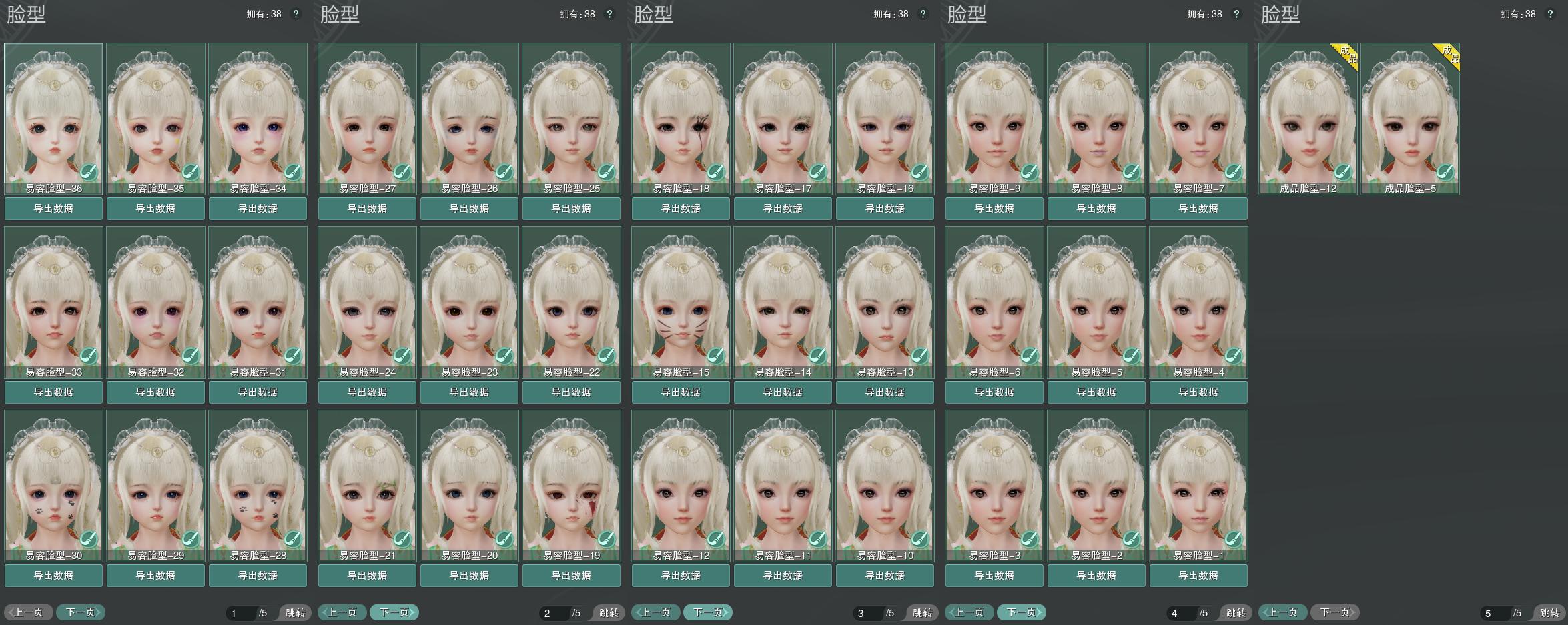
Task: Export data for 易容脸型-6
Action: click(994, 392)
